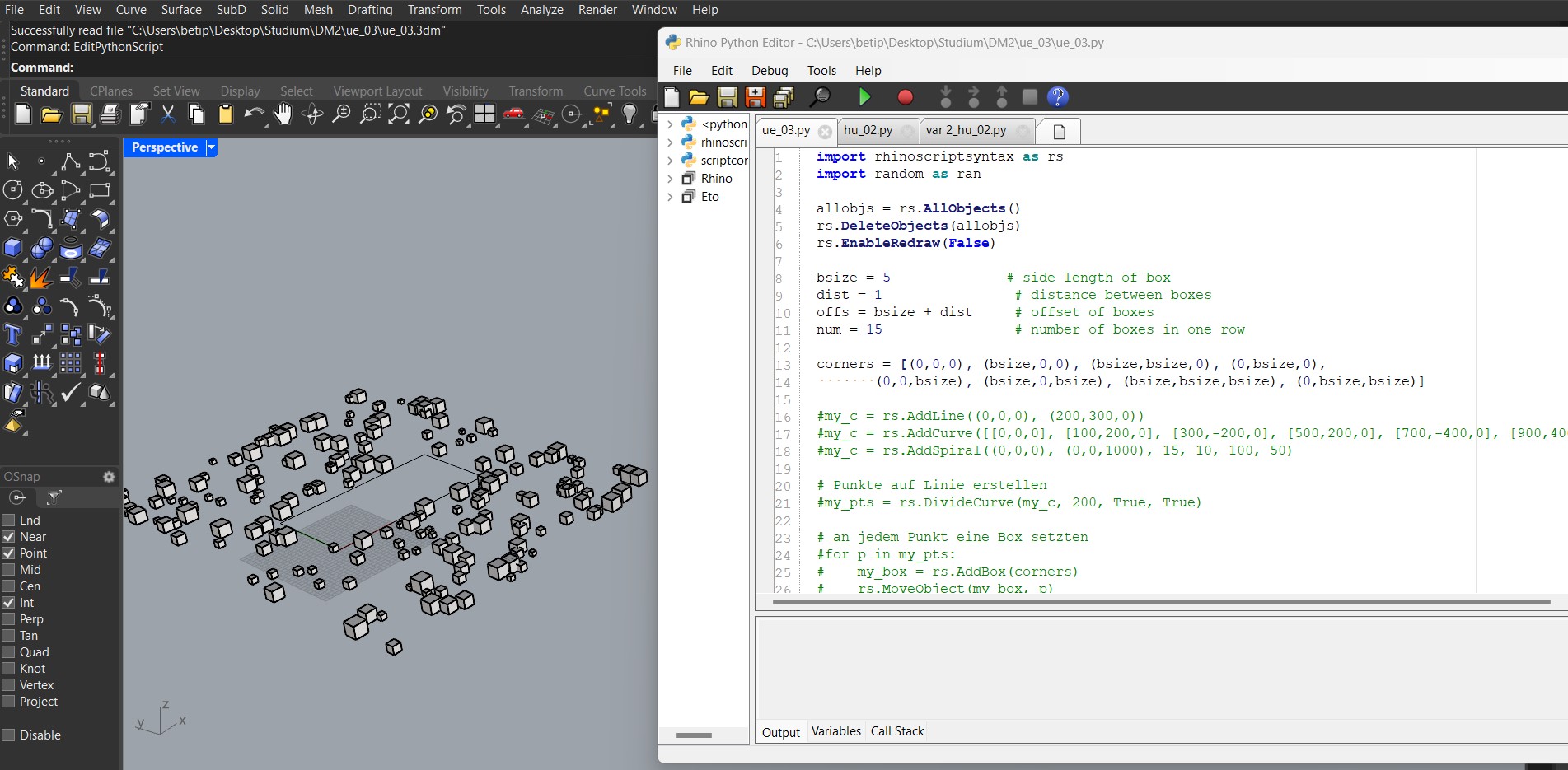The width and height of the screenshot is (1568, 770).
Task: Open the OSnap settings gear
Action: click(x=108, y=476)
